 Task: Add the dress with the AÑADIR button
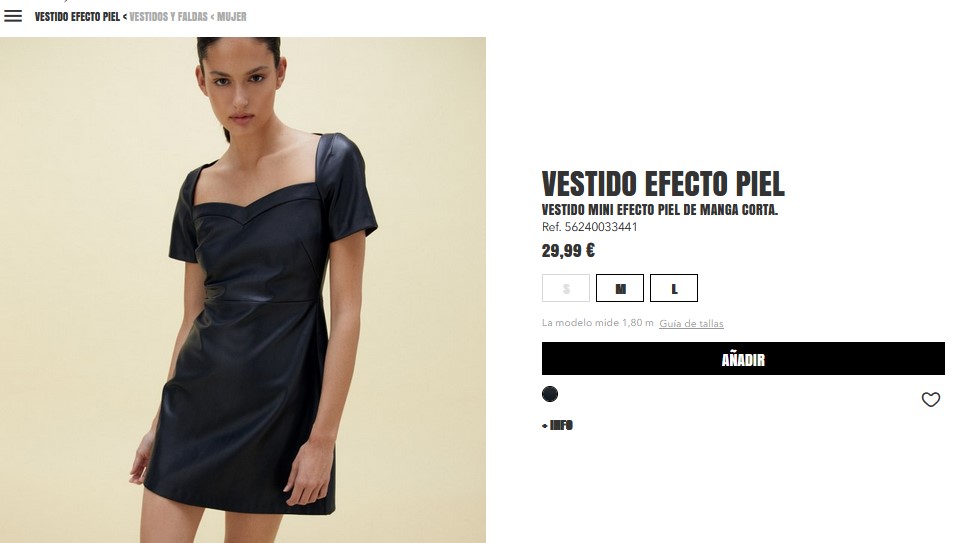743,359
